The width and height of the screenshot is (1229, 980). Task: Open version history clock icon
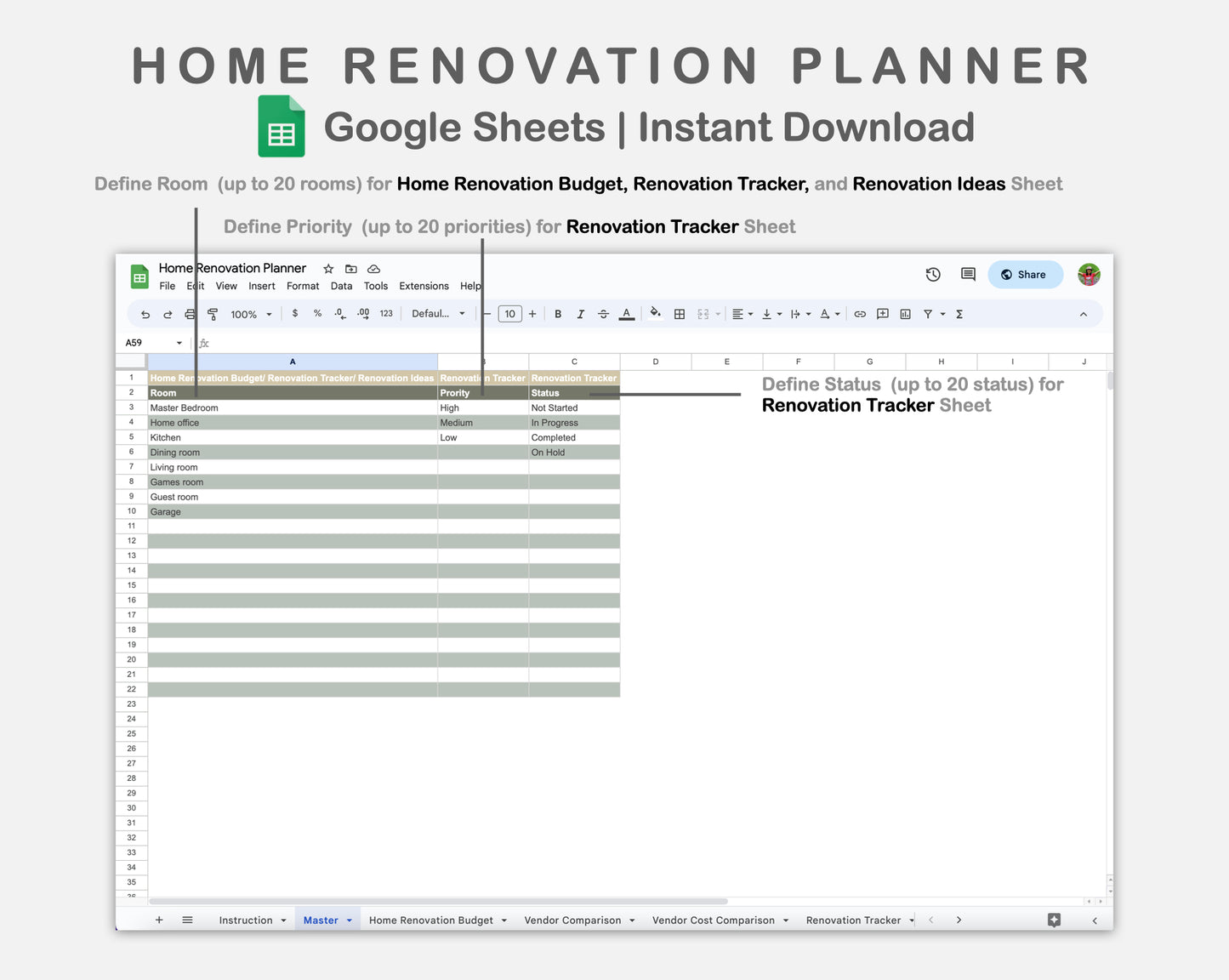[933, 275]
